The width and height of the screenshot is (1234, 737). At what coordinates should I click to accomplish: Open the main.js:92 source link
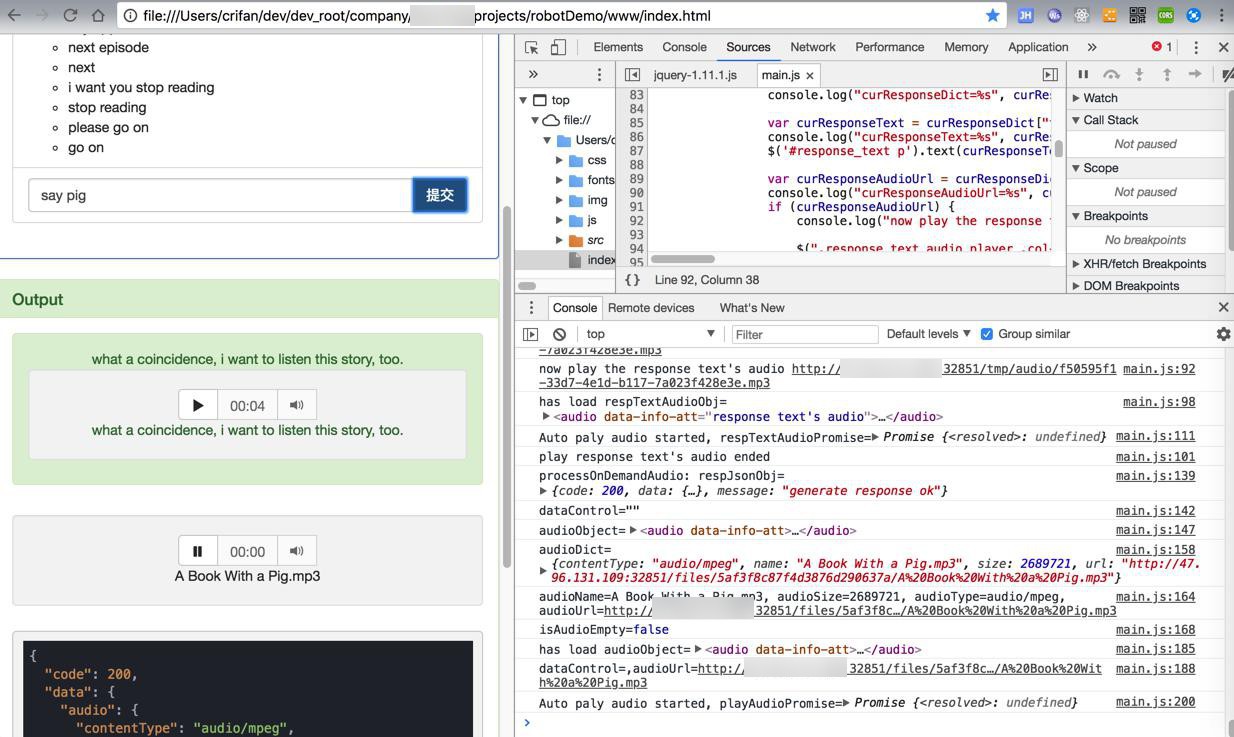point(1158,369)
